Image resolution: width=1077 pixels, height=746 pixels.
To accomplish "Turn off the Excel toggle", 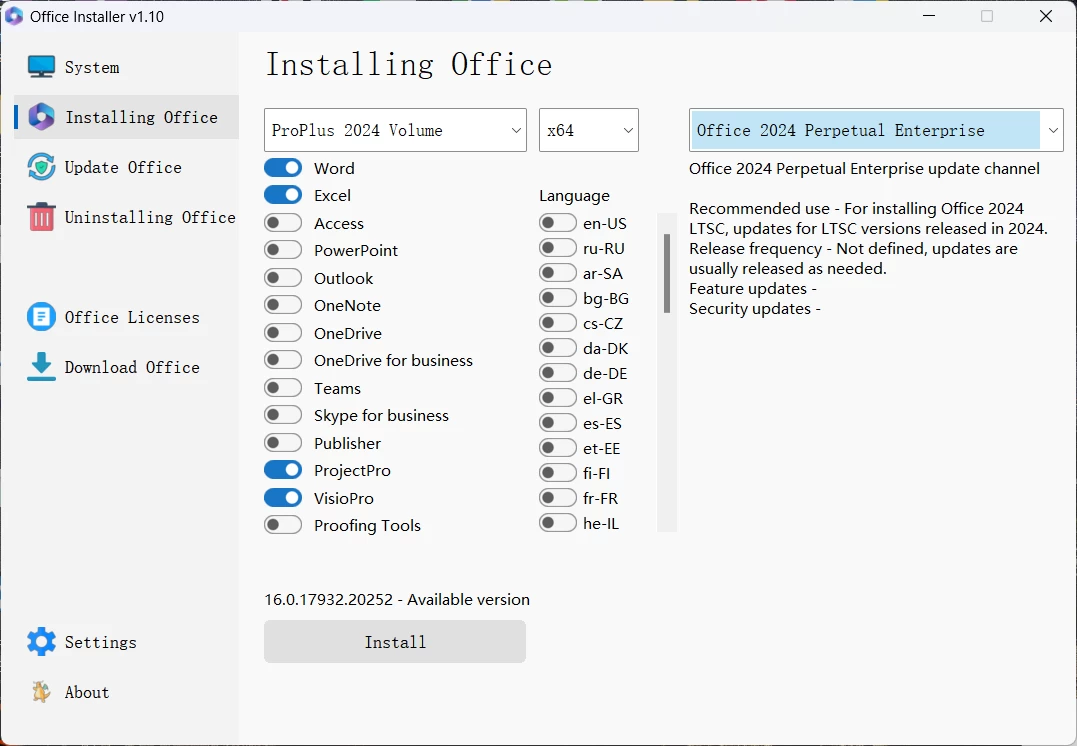I will click(283, 195).
